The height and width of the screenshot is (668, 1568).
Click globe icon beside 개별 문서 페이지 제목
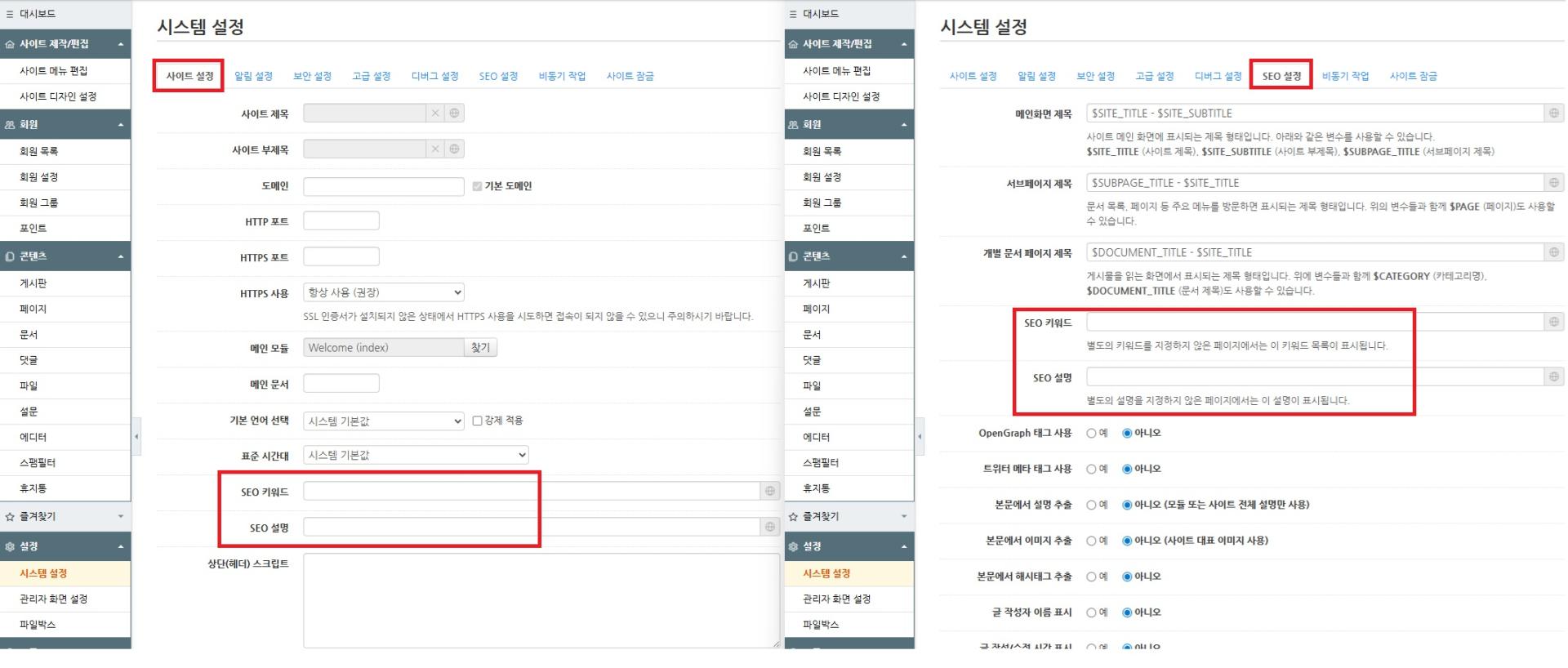click(1553, 252)
